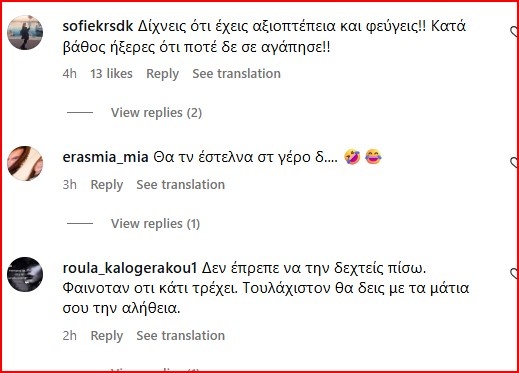This screenshot has width=519, height=373.
Task: Like erasmia_mia's comment with heart icon
Action: pos(514,162)
